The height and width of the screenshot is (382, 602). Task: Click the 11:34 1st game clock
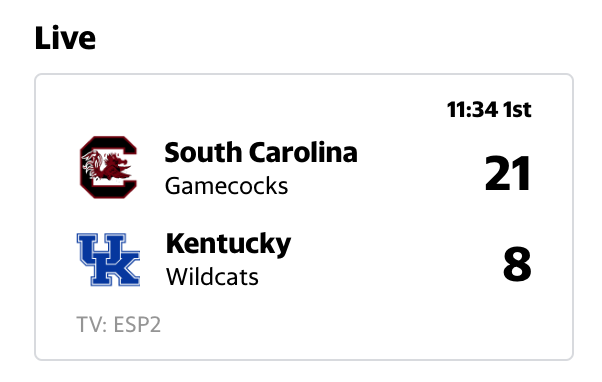(x=489, y=110)
